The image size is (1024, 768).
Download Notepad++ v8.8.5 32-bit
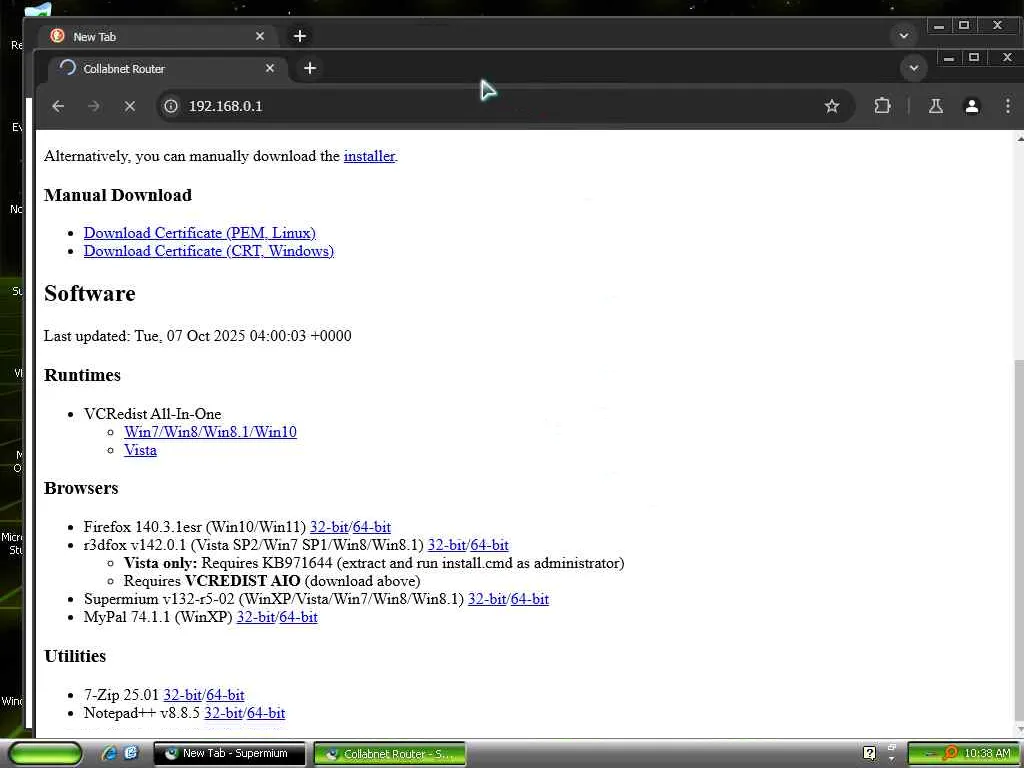tap(223, 714)
